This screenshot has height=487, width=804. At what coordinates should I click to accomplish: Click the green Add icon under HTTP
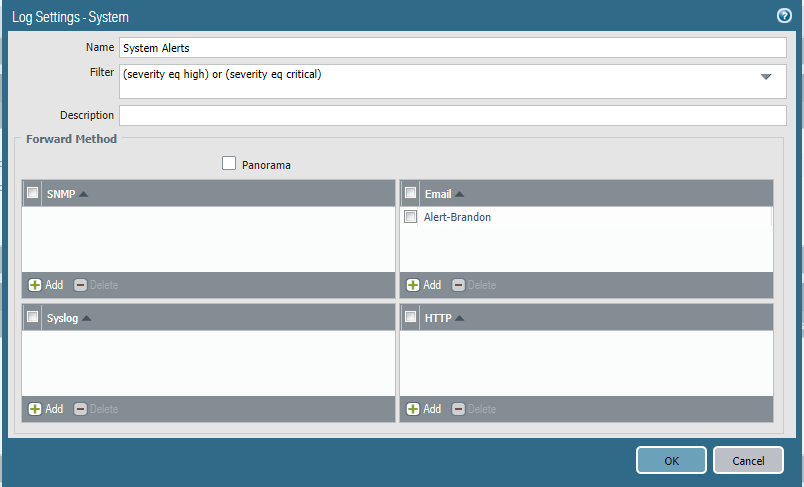[413, 409]
